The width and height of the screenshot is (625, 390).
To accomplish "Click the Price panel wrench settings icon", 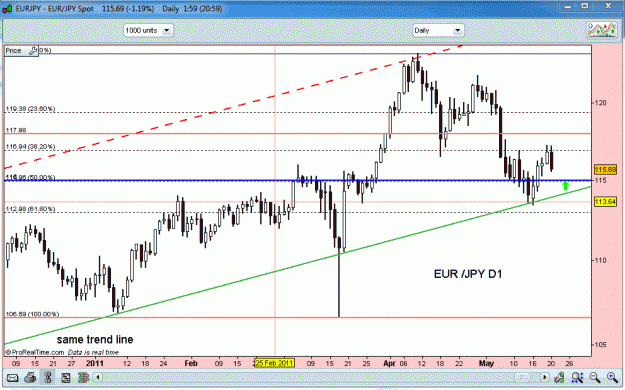I will (x=33, y=51).
